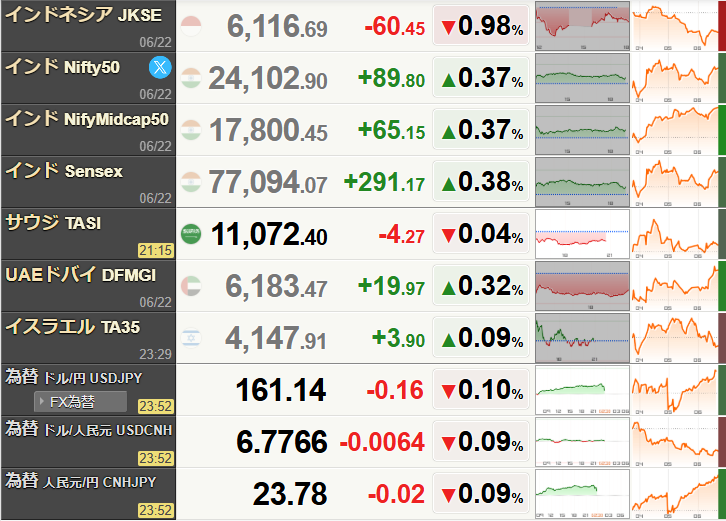
Task: Click the TA35 price 4,147.91
Action: tap(276, 339)
